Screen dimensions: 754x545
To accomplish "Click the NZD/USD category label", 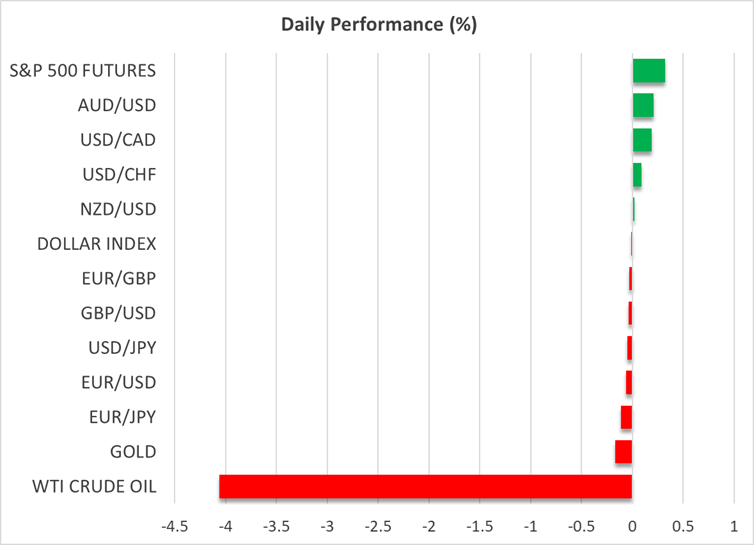I will click(116, 209).
